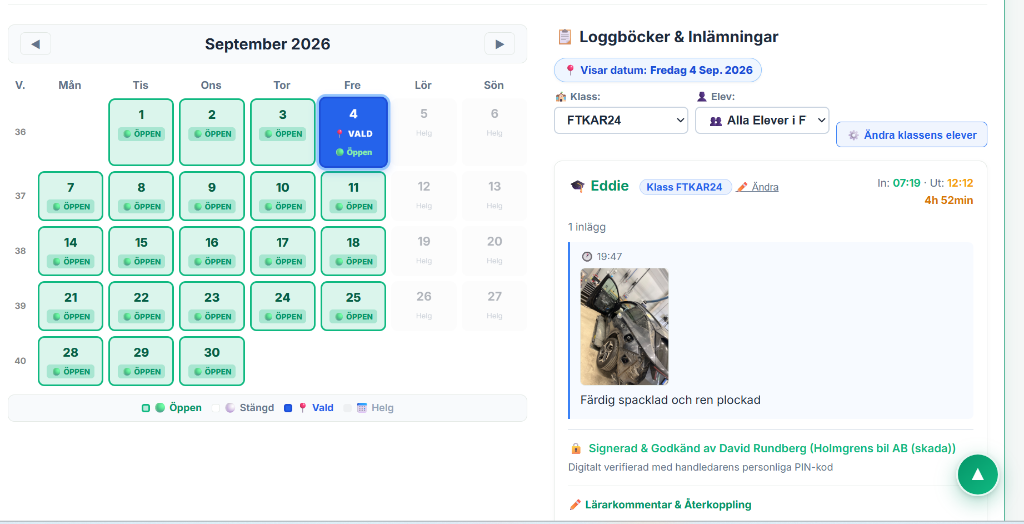1024x524 pixels.
Task: Select September 14 in calendar
Action: tap(71, 251)
